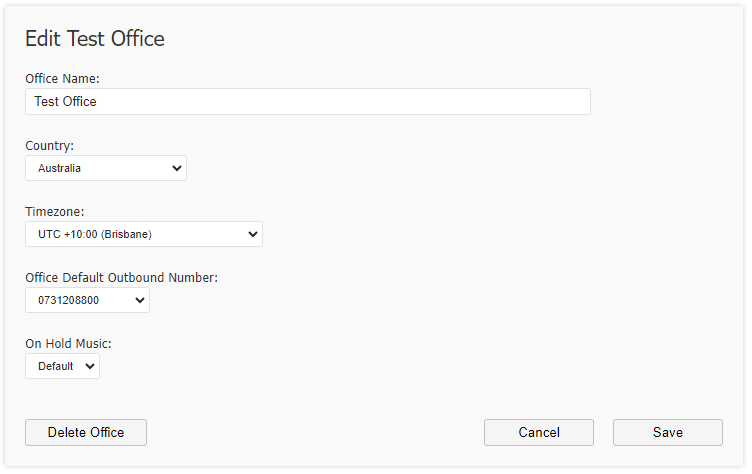Click the chevron arrow beside UTC +10:00 (Brisbane)
Image resolution: width=752 pixels, height=474 pixels.
pos(253,235)
